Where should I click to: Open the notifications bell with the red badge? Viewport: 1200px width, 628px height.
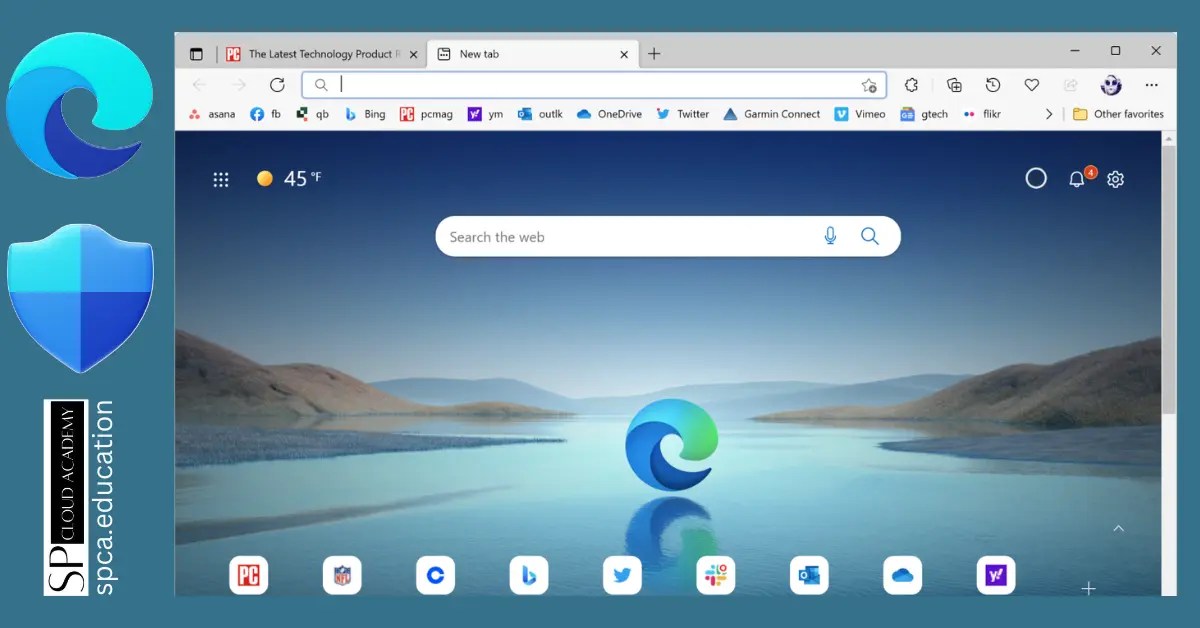pos(1075,179)
